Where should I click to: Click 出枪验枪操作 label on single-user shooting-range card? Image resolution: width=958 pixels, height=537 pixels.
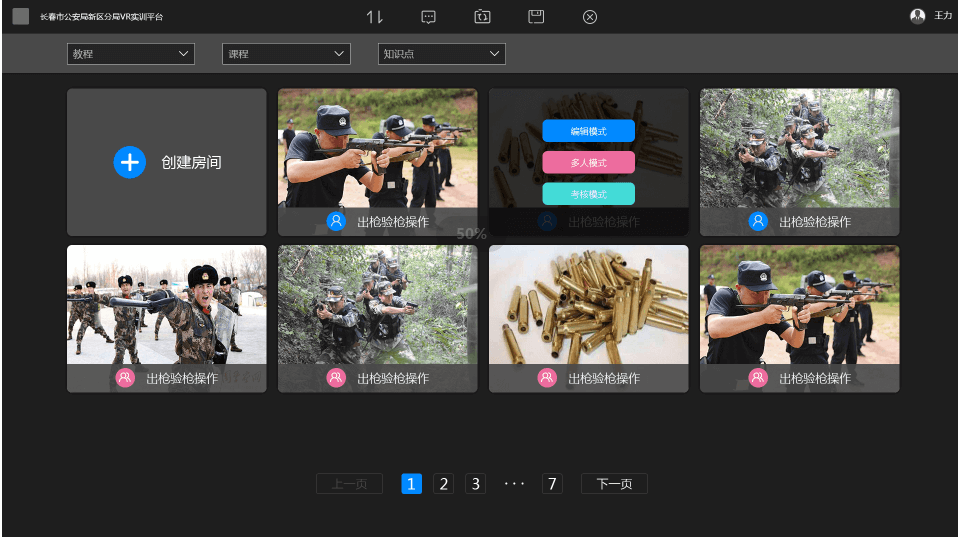[x=393, y=222]
